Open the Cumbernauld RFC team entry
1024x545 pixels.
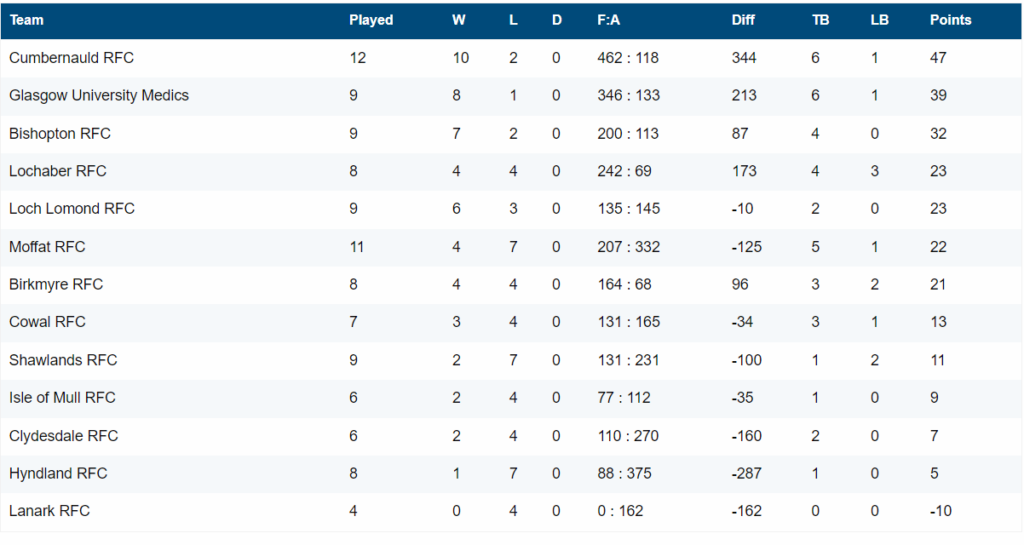[x=71, y=58]
